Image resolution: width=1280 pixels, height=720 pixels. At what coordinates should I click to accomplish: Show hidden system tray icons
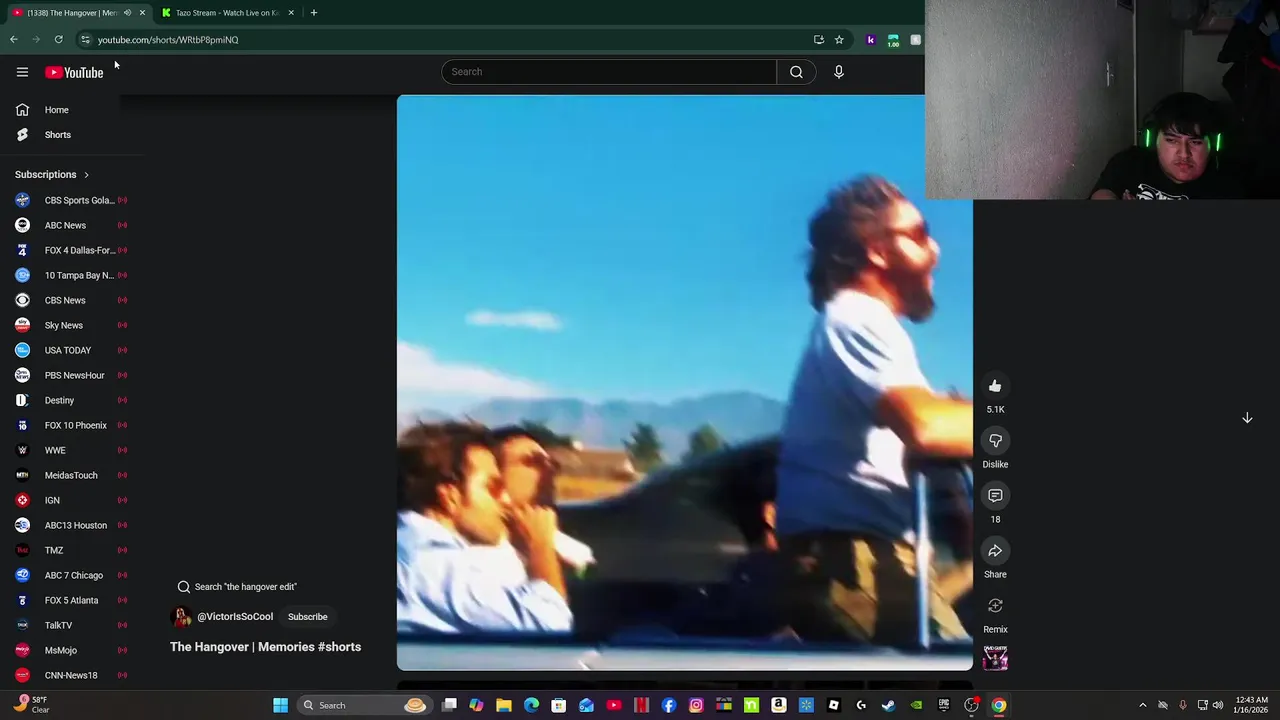[x=1143, y=705]
